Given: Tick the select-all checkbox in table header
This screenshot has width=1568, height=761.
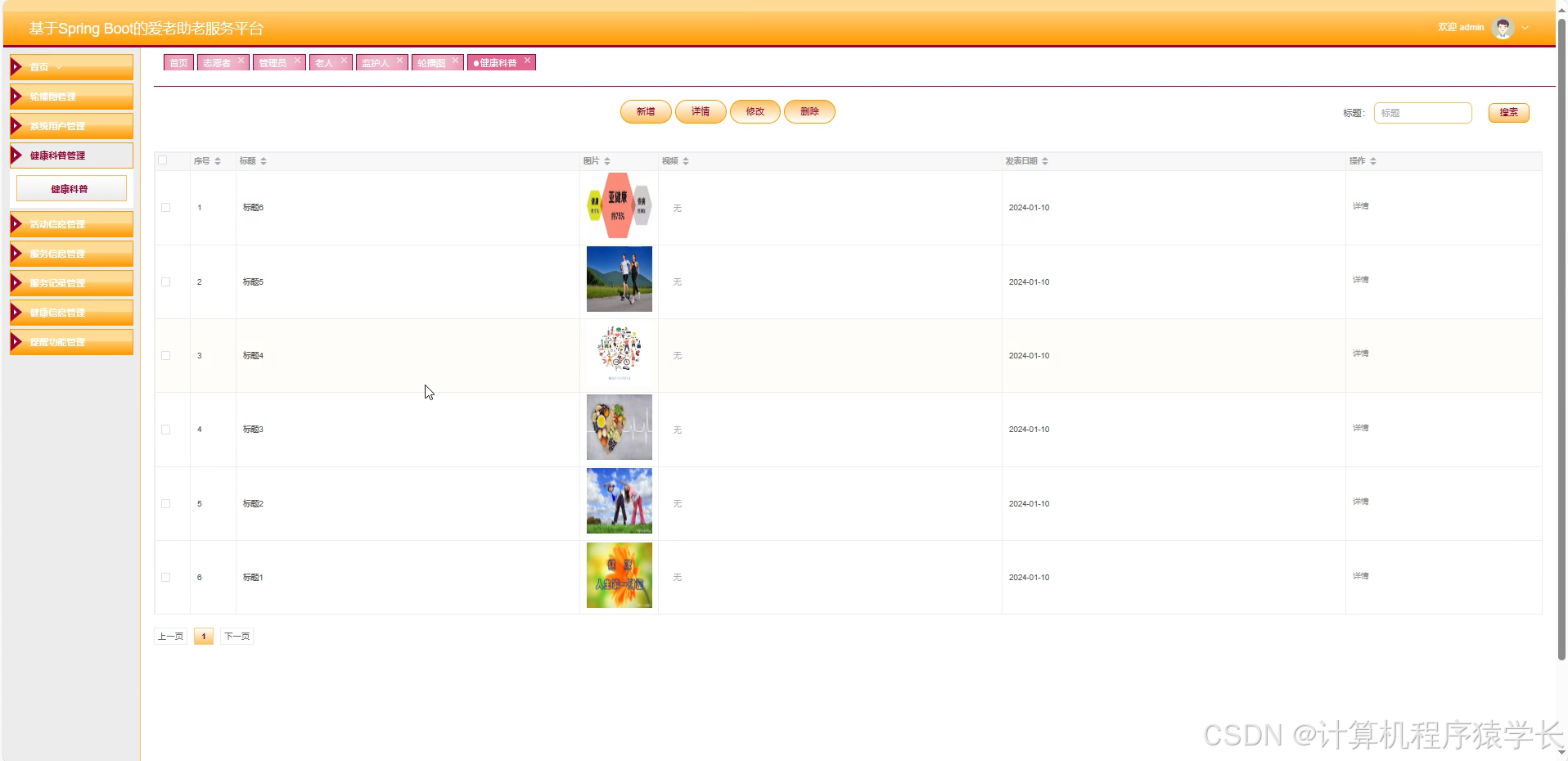Looking at the screenshot, I should click(x=163, y=160).
